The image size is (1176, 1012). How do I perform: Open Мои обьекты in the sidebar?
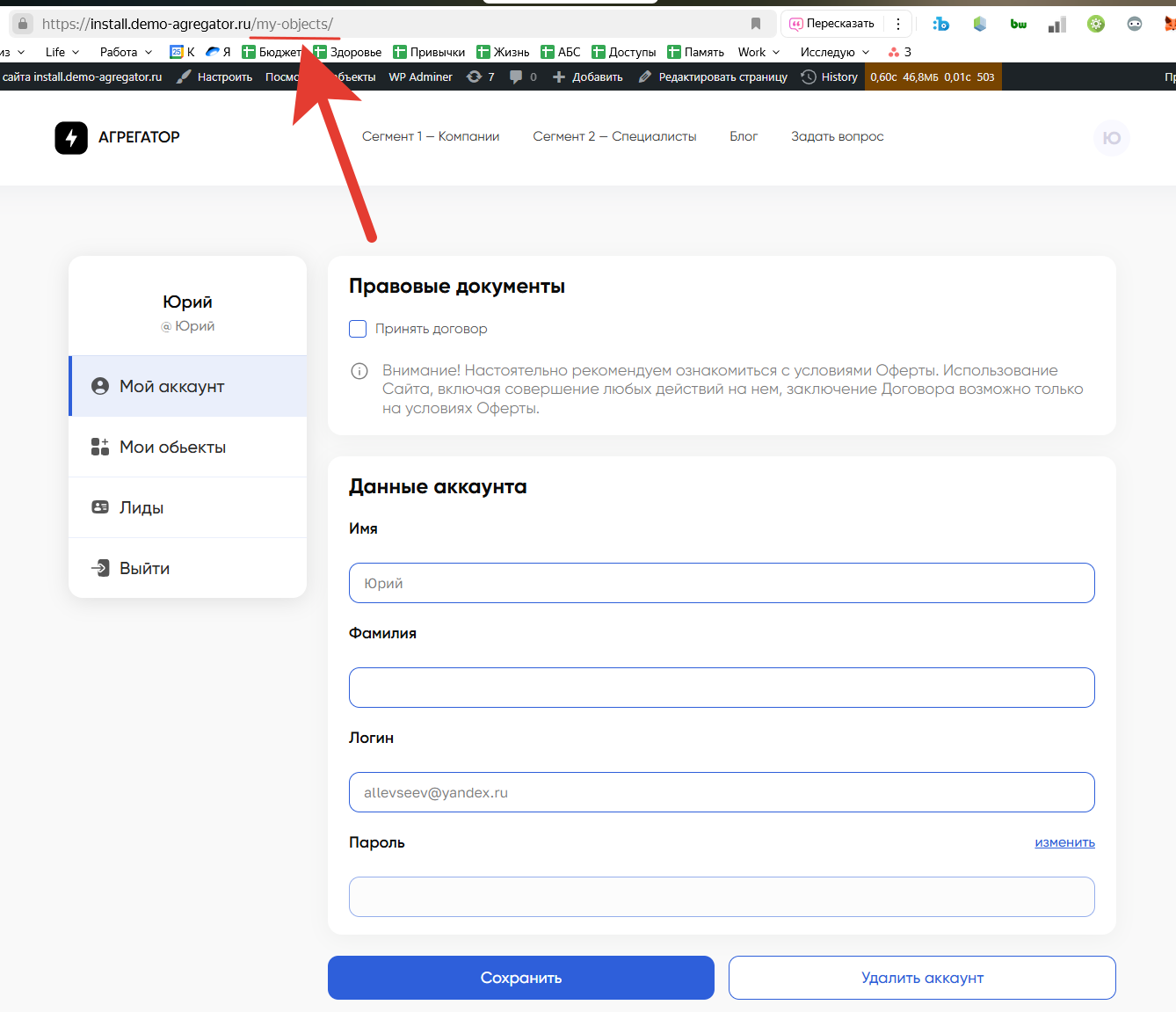coord(172,447)
